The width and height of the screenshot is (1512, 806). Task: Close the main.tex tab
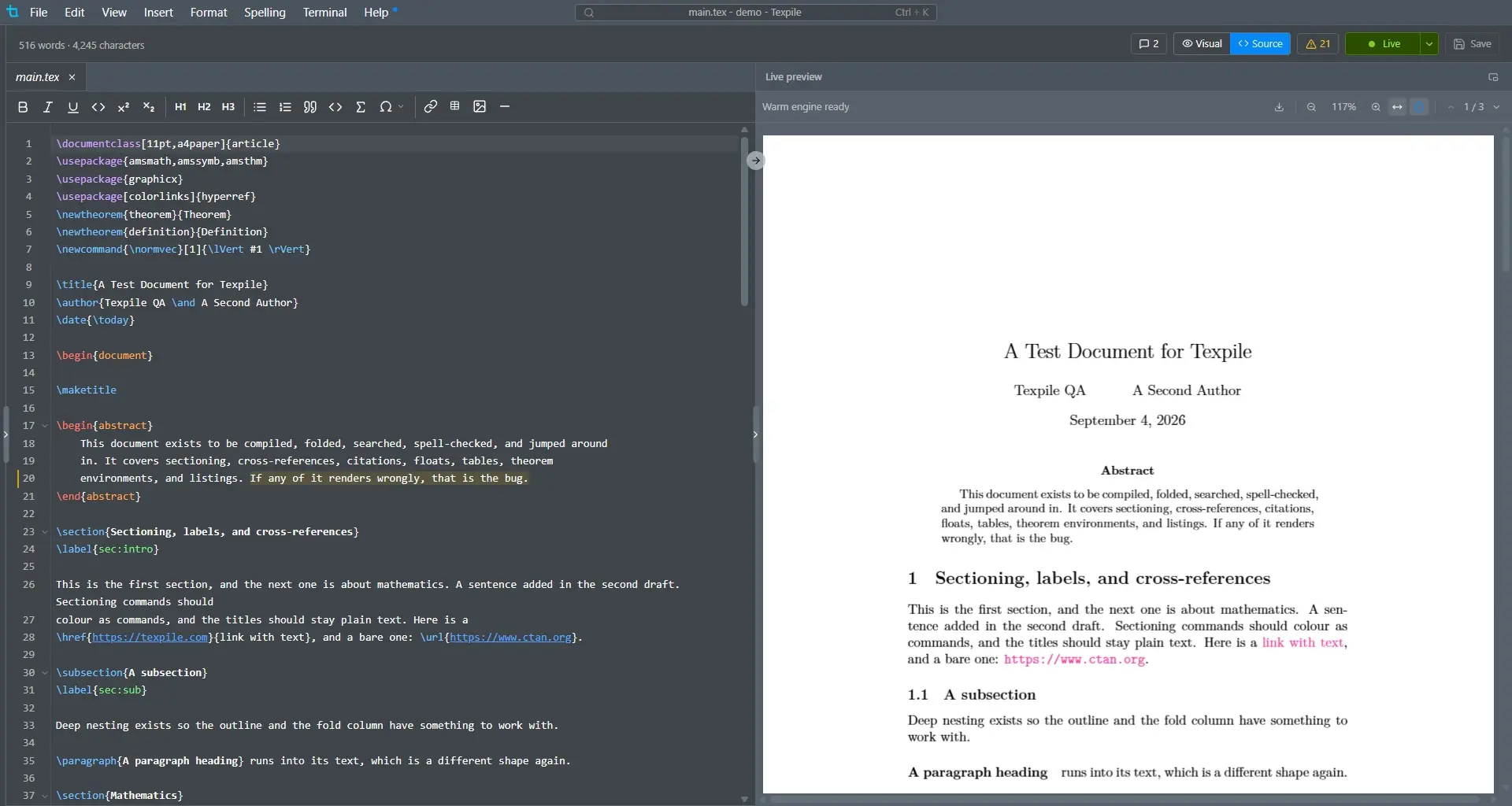(72, 77)
